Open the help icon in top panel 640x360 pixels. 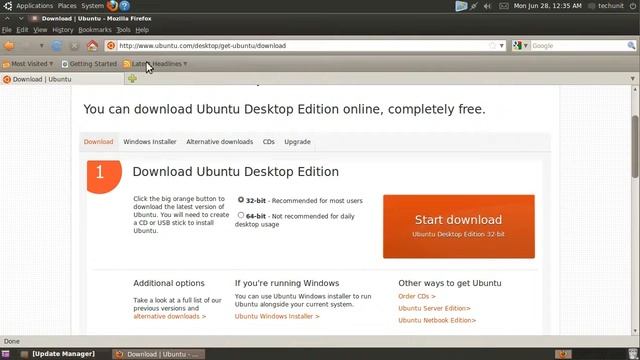[125, 6]
